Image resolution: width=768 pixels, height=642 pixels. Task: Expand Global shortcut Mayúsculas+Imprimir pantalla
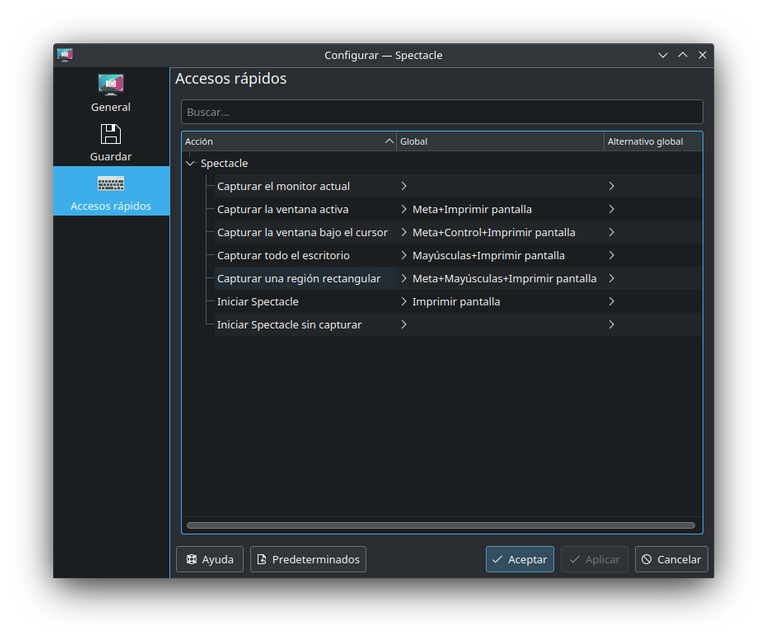click(404, 255)
